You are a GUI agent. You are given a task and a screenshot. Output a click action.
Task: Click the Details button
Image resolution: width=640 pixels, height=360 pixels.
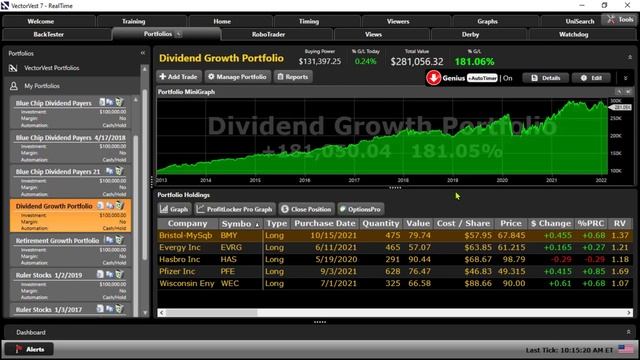click(546, 78)
